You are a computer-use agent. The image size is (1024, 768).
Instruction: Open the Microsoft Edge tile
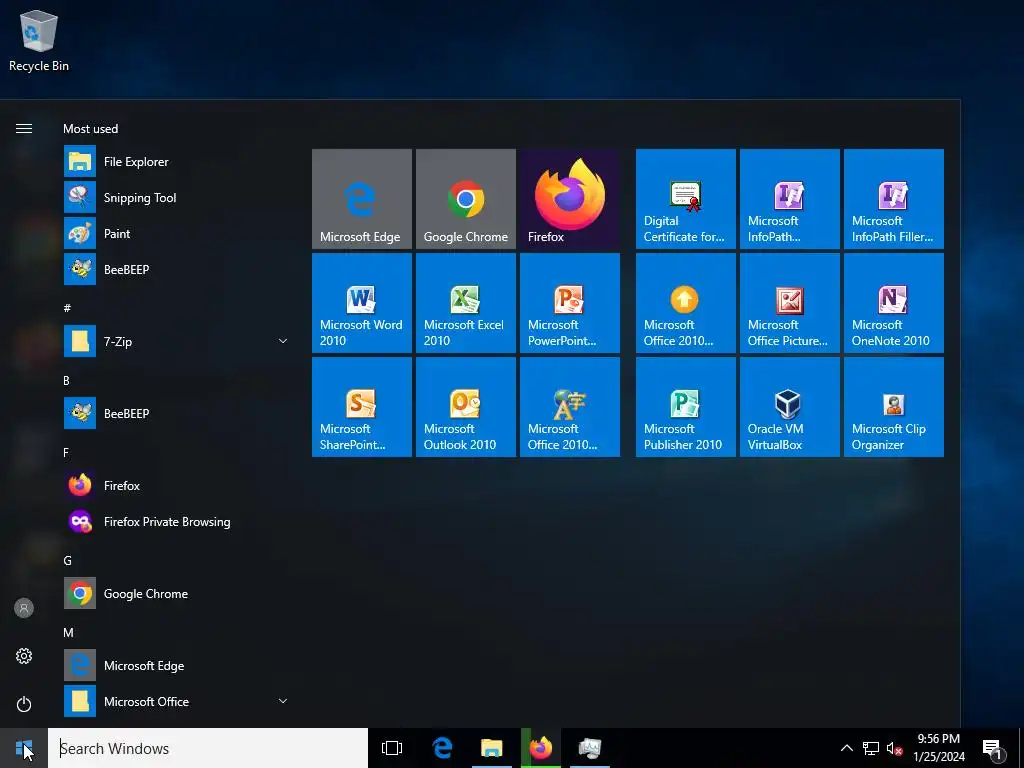[x=362, y=199]
